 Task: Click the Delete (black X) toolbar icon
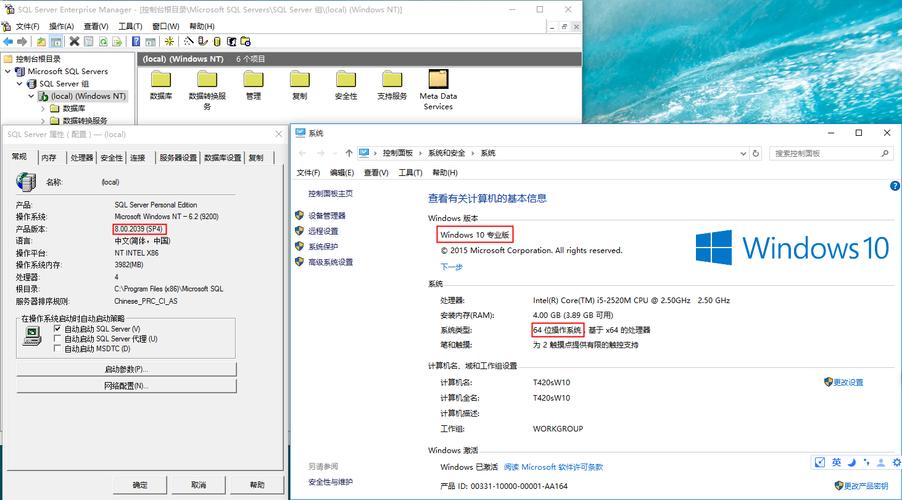tap(74, 41)
